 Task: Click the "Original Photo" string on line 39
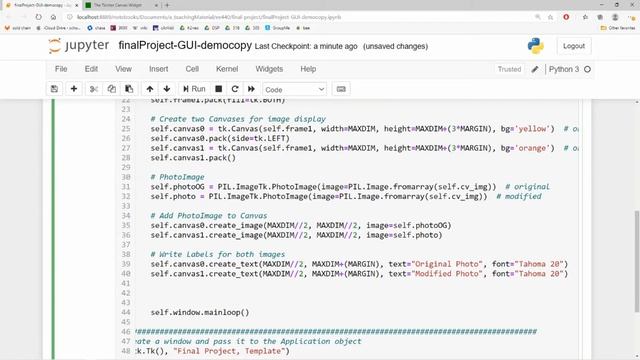447,264
